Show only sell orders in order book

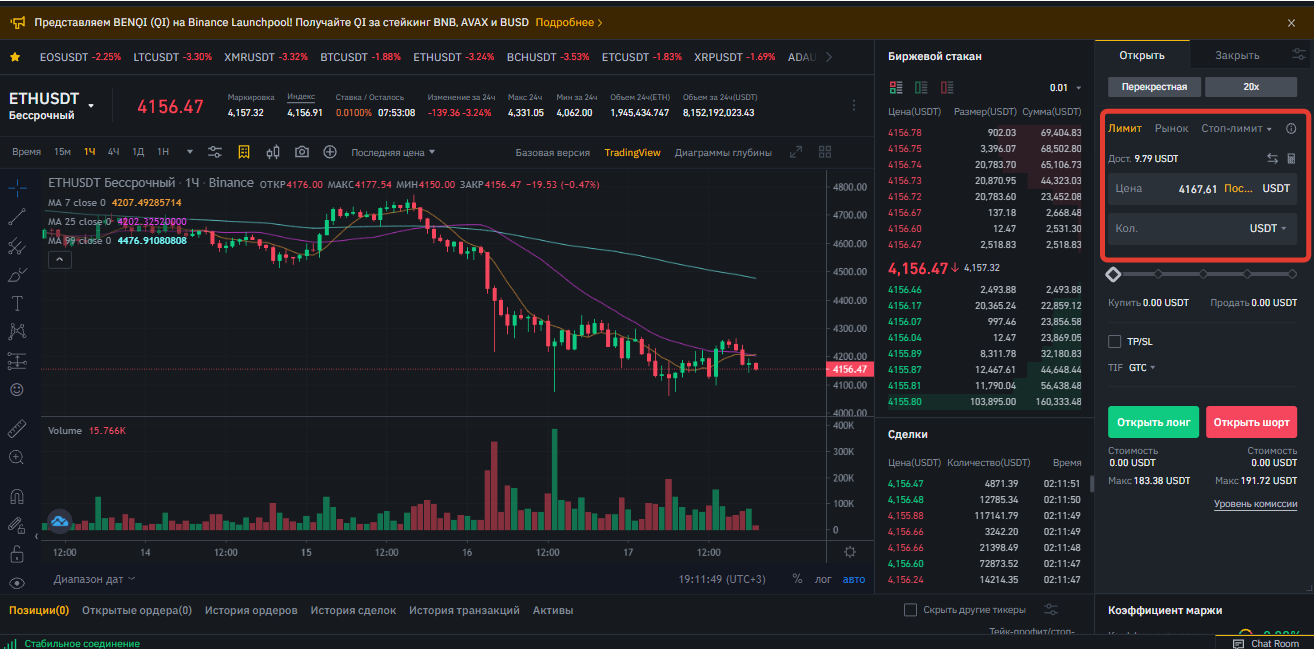point(945,87)
